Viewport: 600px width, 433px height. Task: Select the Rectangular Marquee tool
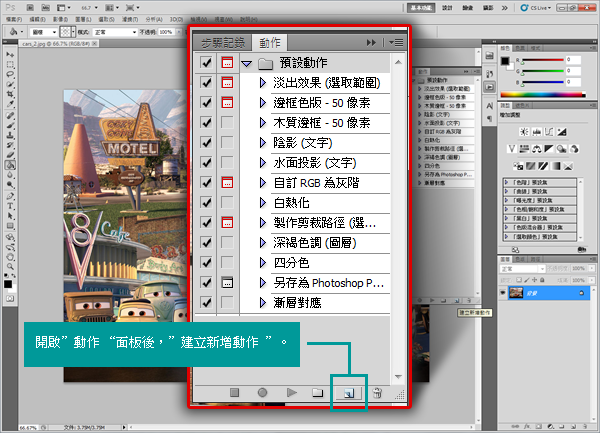pyautogui.click(x=10, y=64)
